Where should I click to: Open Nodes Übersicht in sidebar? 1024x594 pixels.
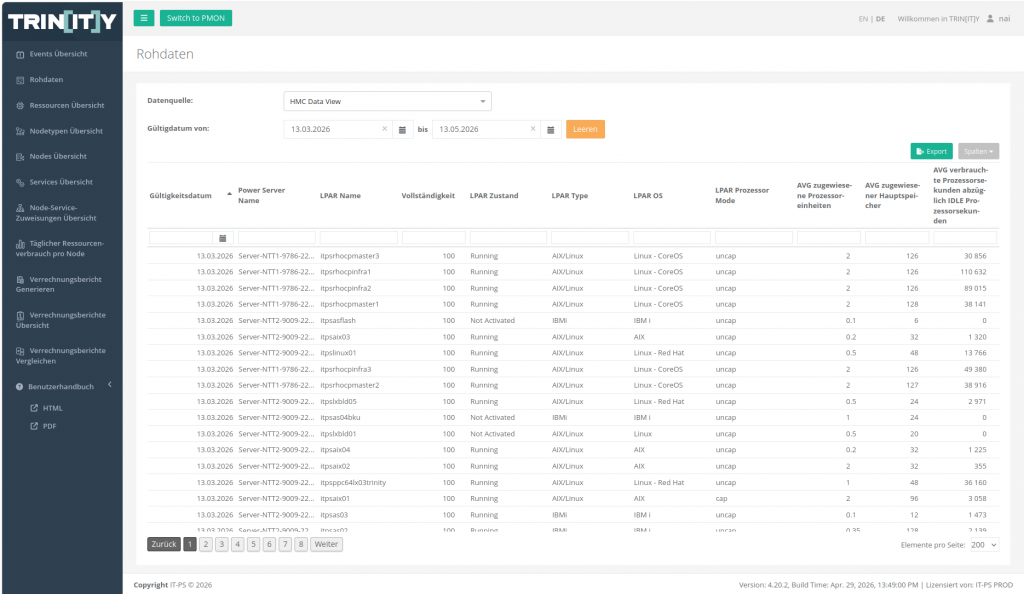click(57, 157)
